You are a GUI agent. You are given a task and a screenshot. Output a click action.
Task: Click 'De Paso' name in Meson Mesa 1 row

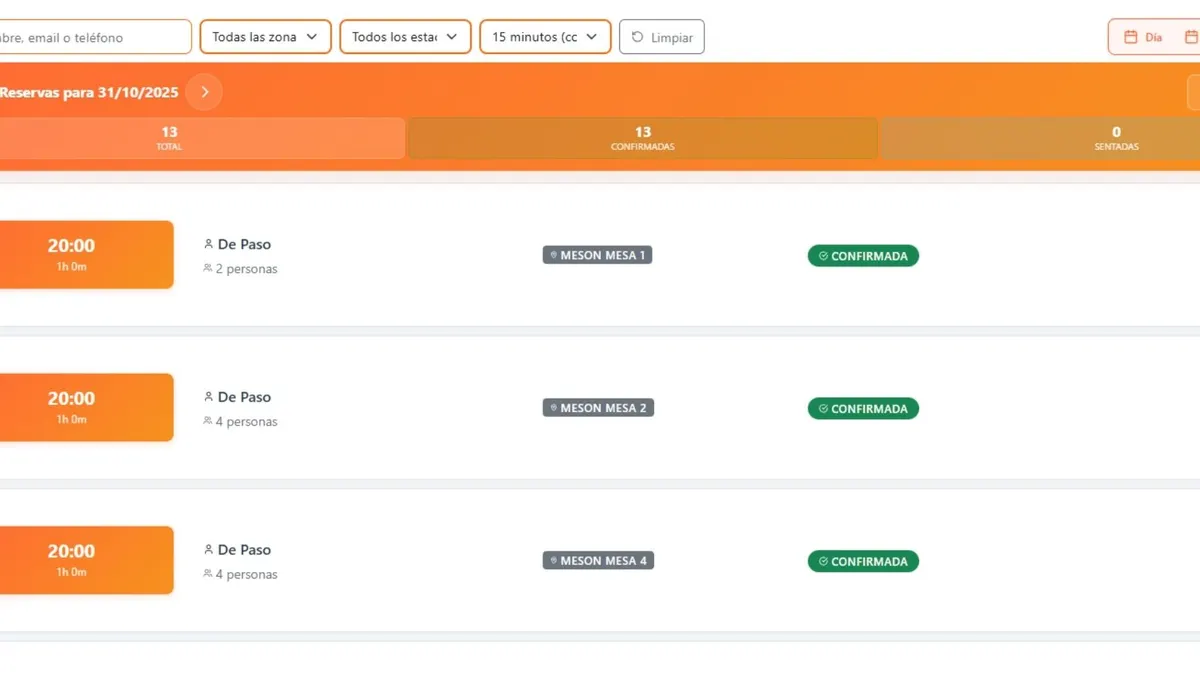[244, 244]
